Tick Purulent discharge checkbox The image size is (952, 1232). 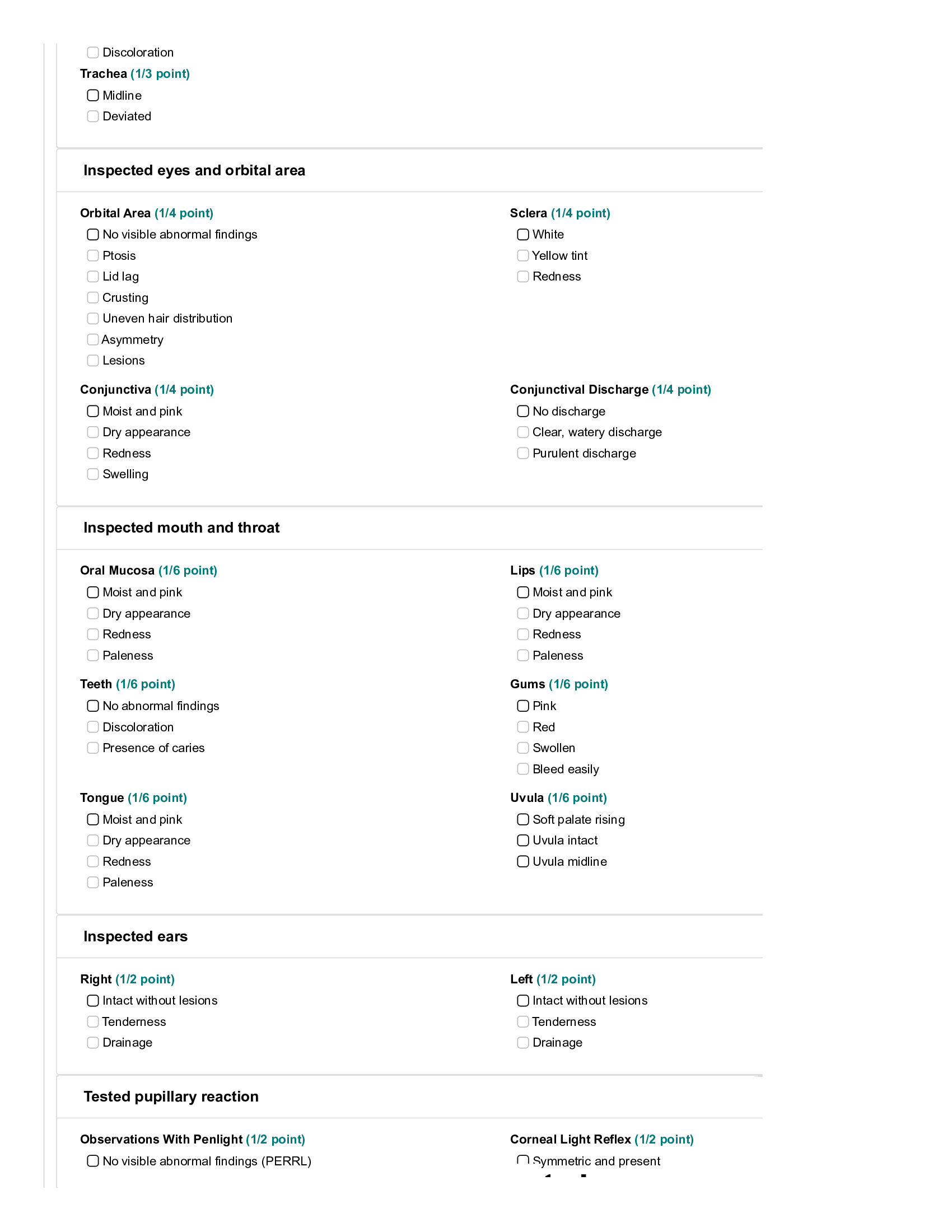coord(523,453)
